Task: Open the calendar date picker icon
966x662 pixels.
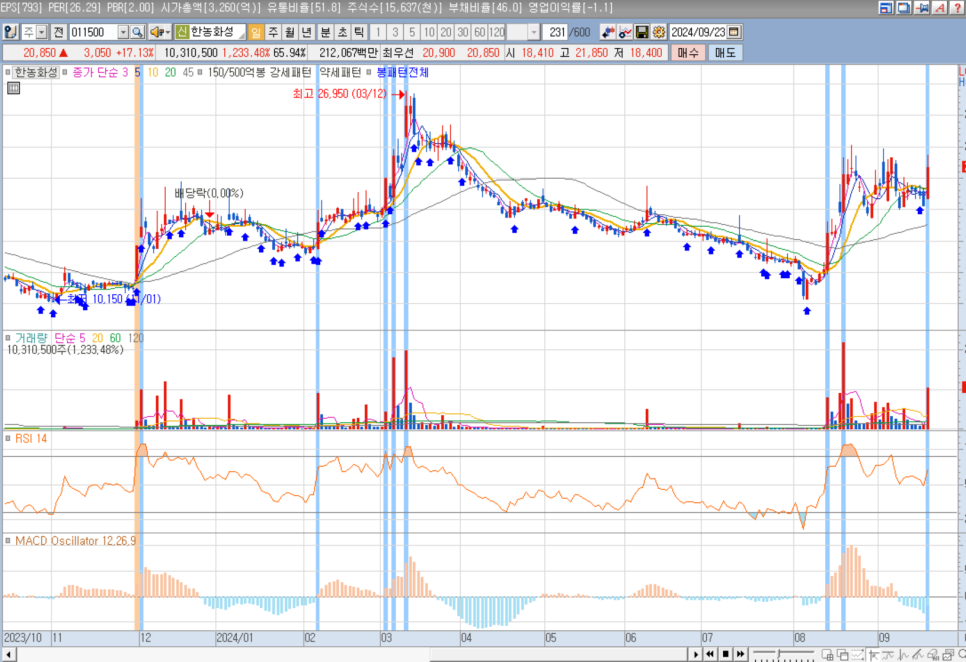Action: point(734,32)
